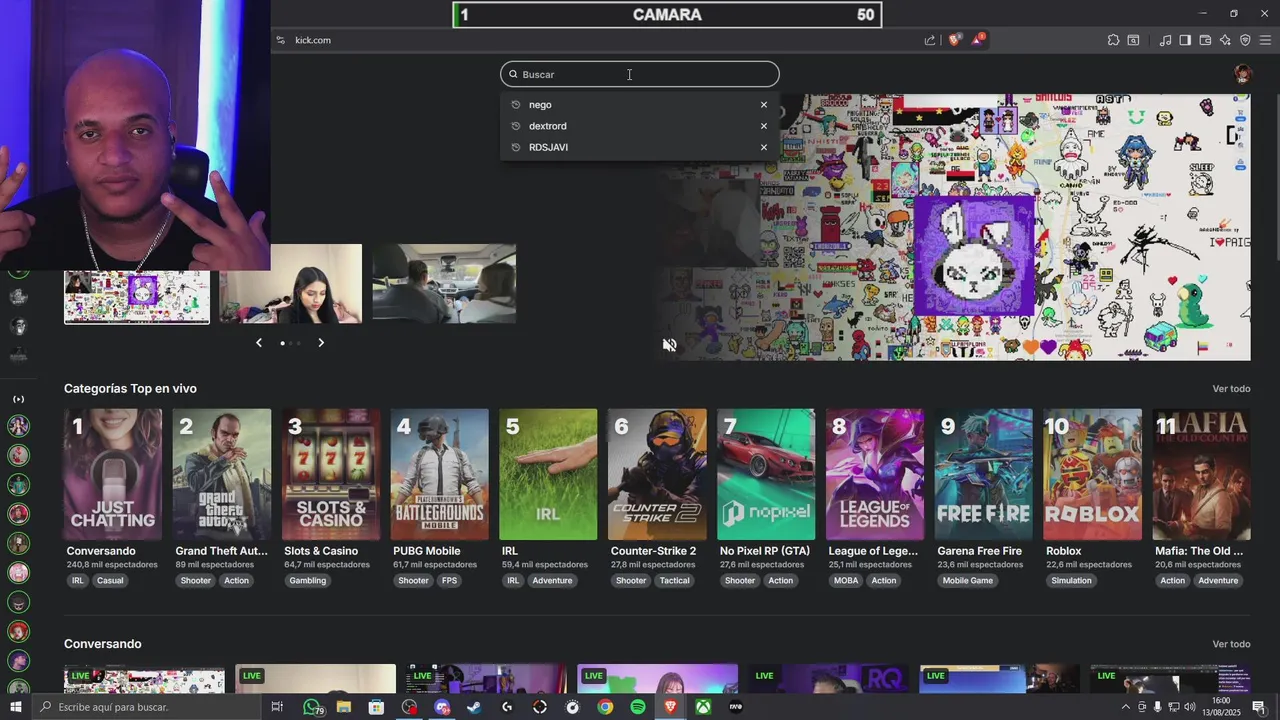The width and height of the screenshot is (1280, 720).
Task: Remove 'nego' from search history
Action: 764,105
